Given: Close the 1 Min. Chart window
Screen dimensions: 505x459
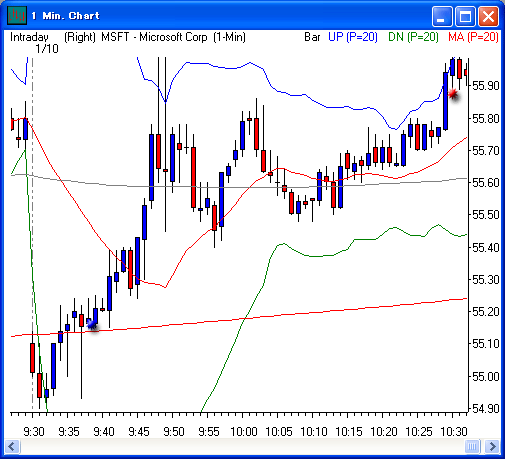Looking at the screenshot, I should click(488, 16).
